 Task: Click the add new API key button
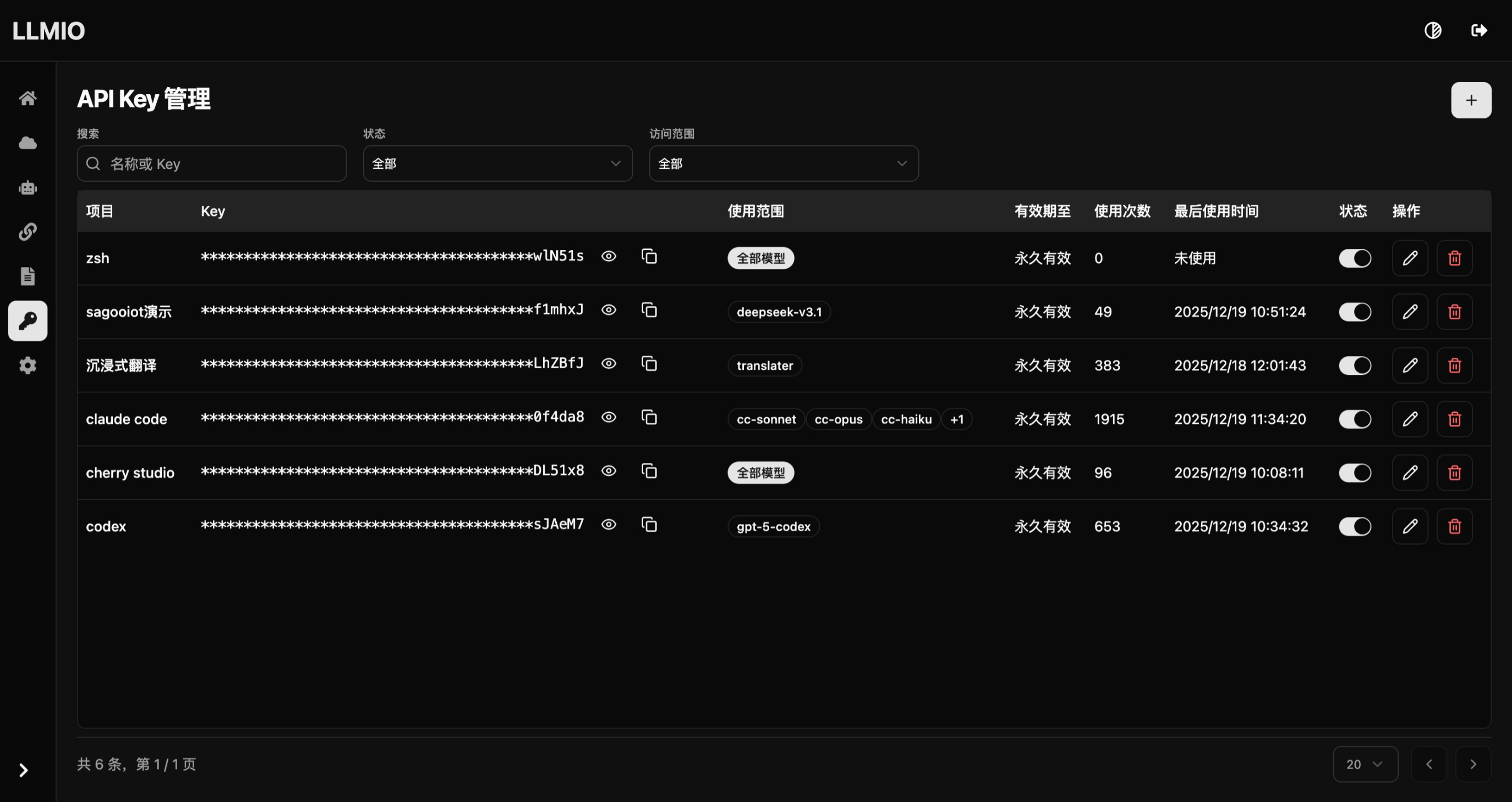click(1470, 100)
